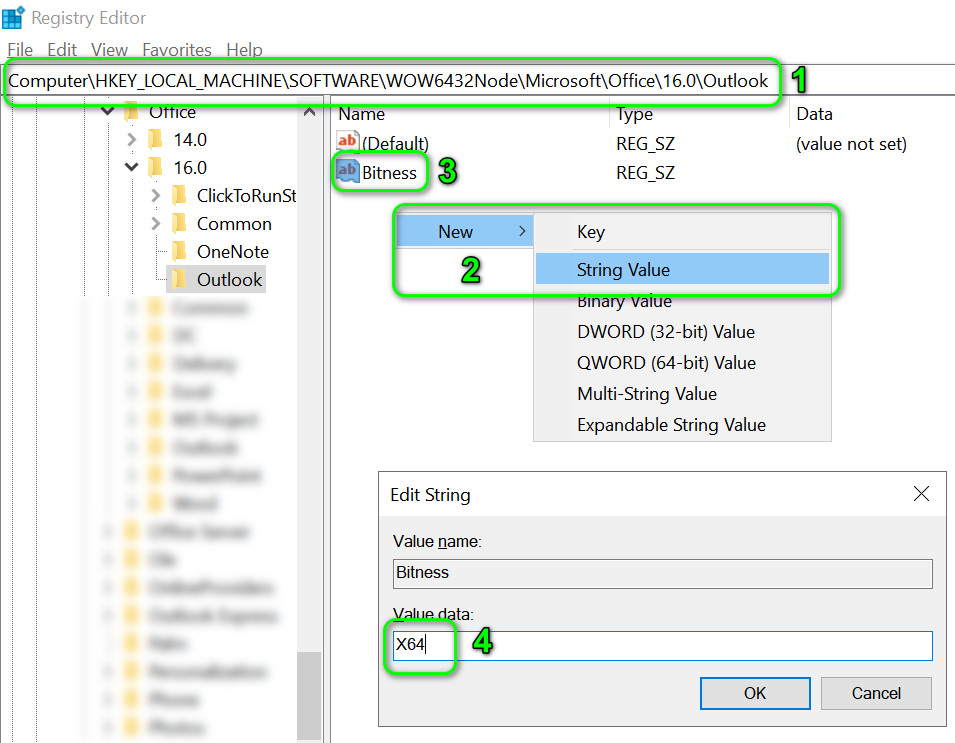Click the Office folder icon
955x743 pixels.
pyautogui.click(x=132, y=111)
